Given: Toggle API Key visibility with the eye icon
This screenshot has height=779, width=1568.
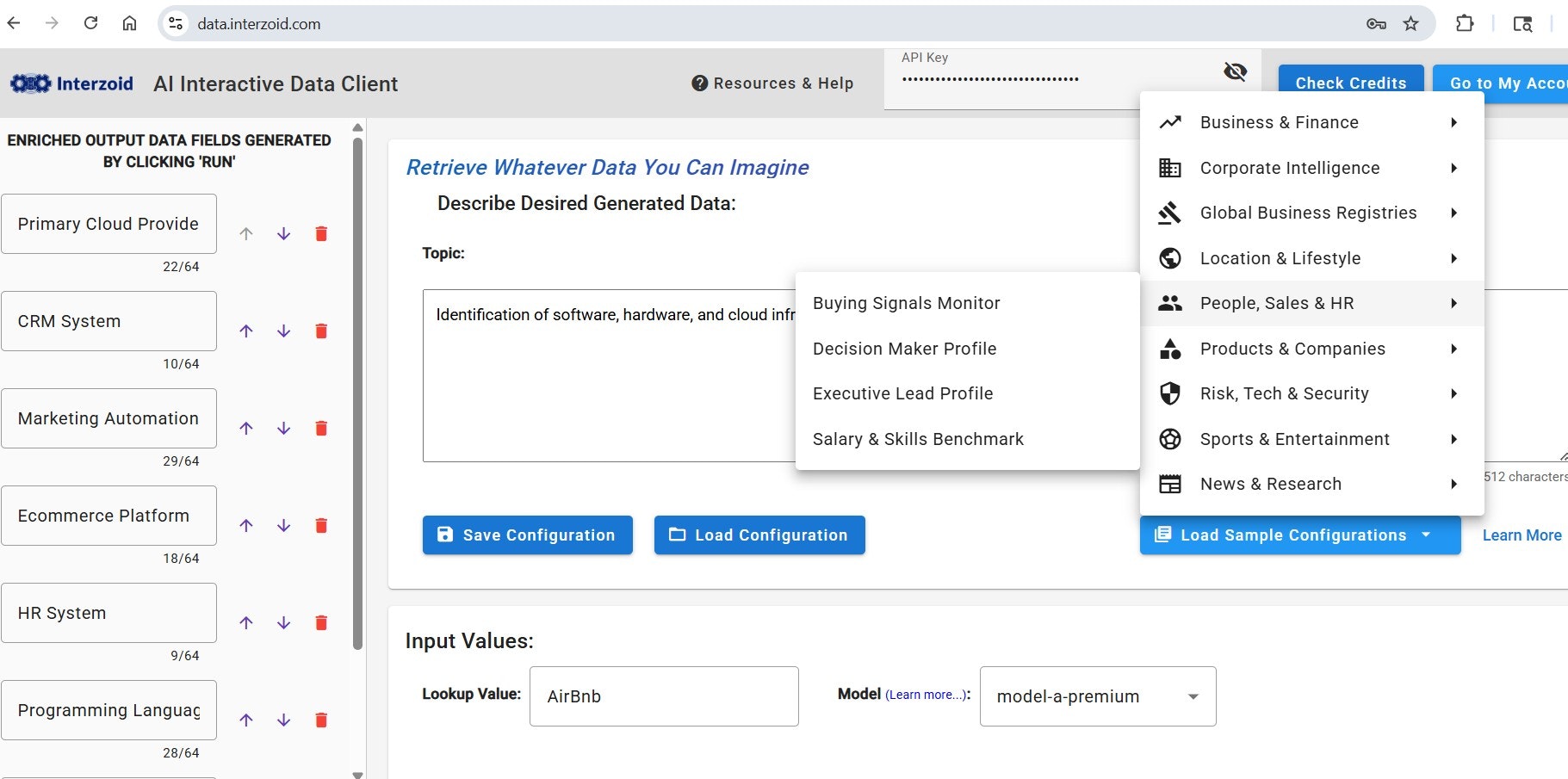Looking at the screenshot, I should point(1236,72).
